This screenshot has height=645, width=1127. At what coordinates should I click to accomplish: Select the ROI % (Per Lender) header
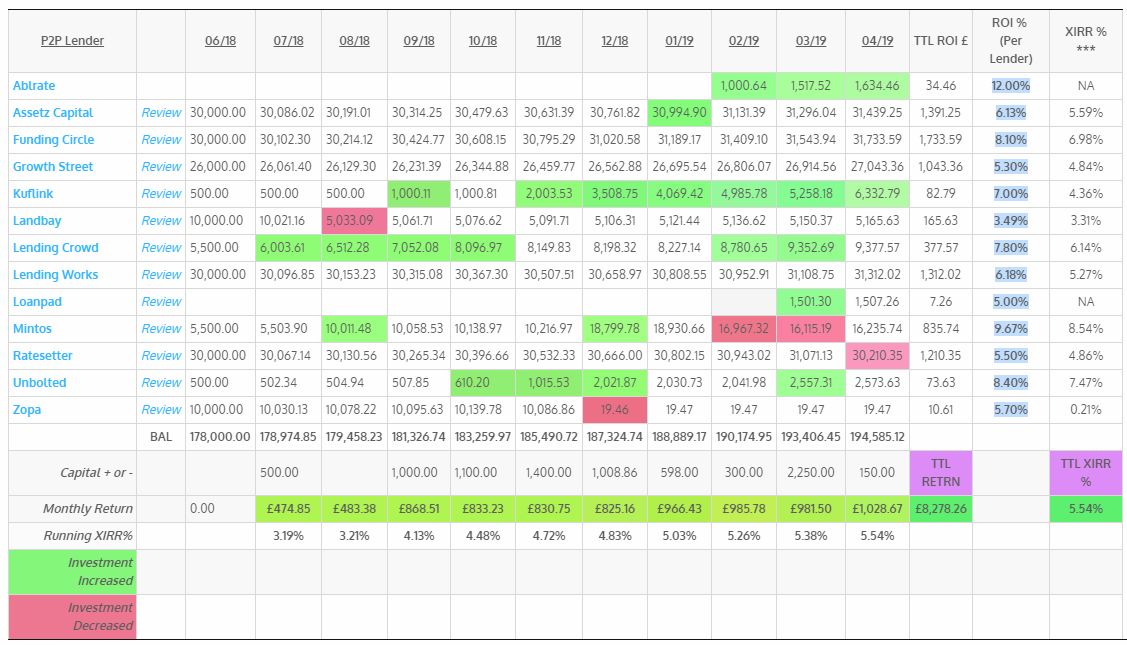1011,41
